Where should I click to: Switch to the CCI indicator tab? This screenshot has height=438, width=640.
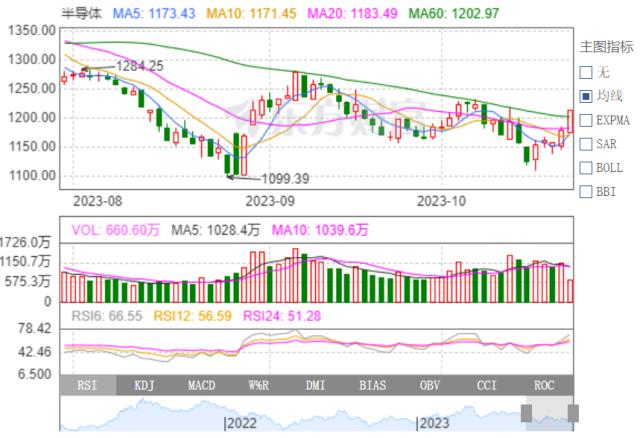coord(487,385)
